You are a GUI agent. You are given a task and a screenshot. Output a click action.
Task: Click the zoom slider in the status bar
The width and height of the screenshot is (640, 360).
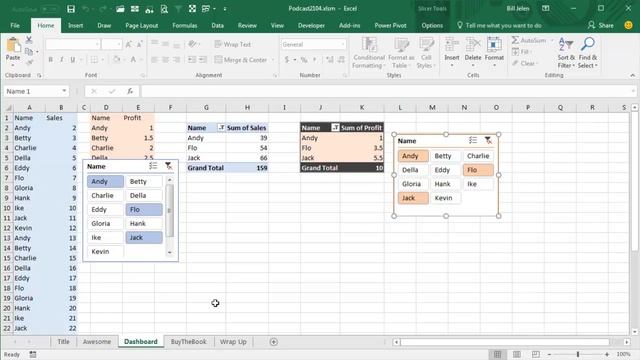coord(578,354)
